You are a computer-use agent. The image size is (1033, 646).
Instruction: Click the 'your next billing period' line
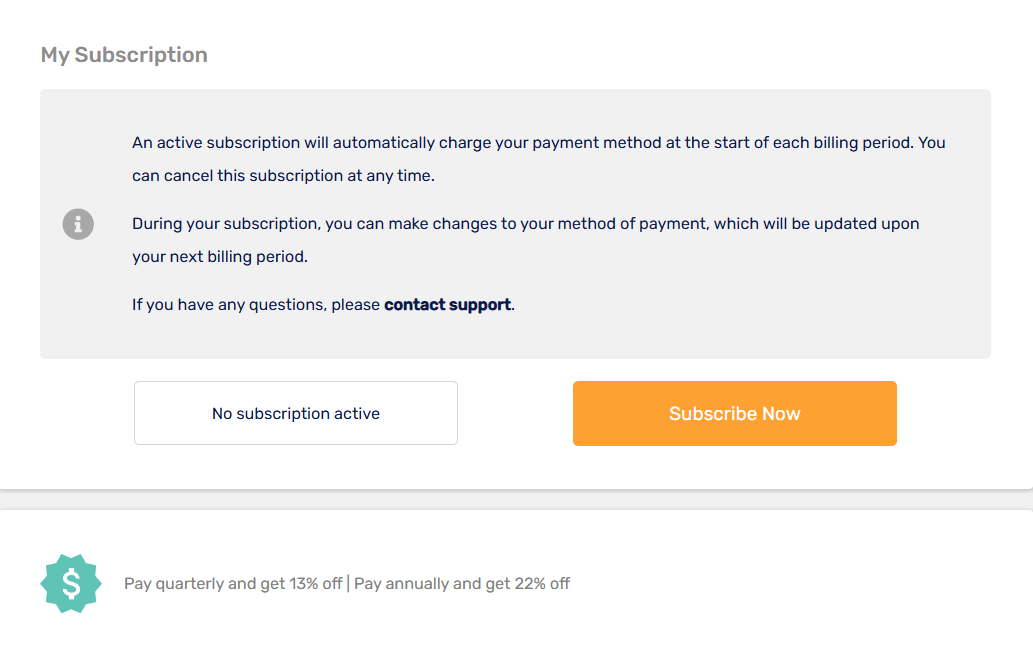point(219,256)
